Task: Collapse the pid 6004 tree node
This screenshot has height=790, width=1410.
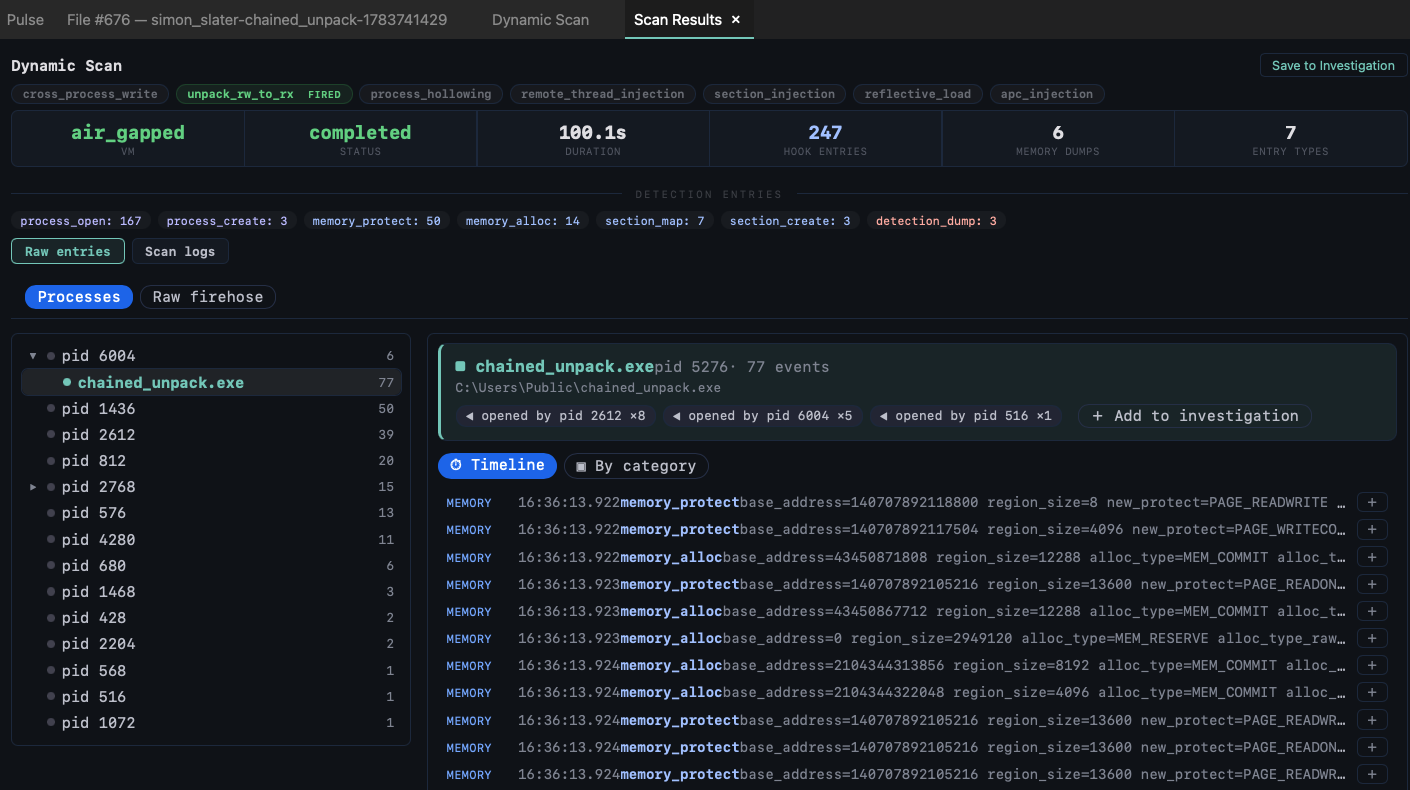Action: (33, 356)
